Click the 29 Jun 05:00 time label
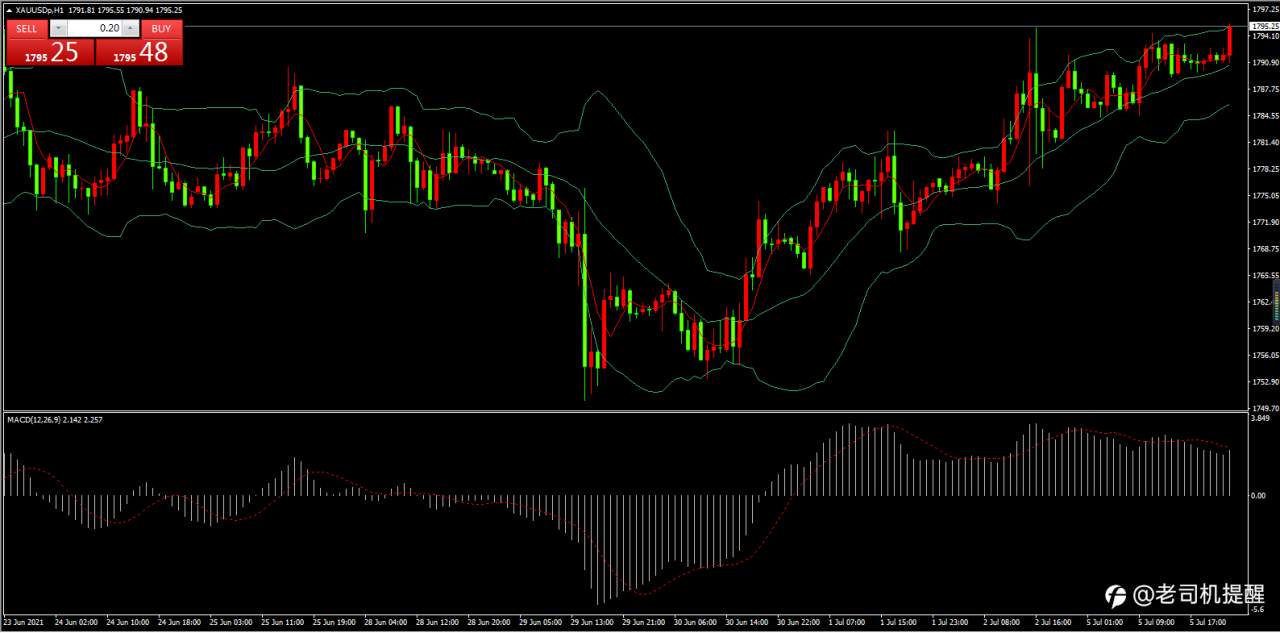This screenshot has height=633, width=1280. point(540,622)
